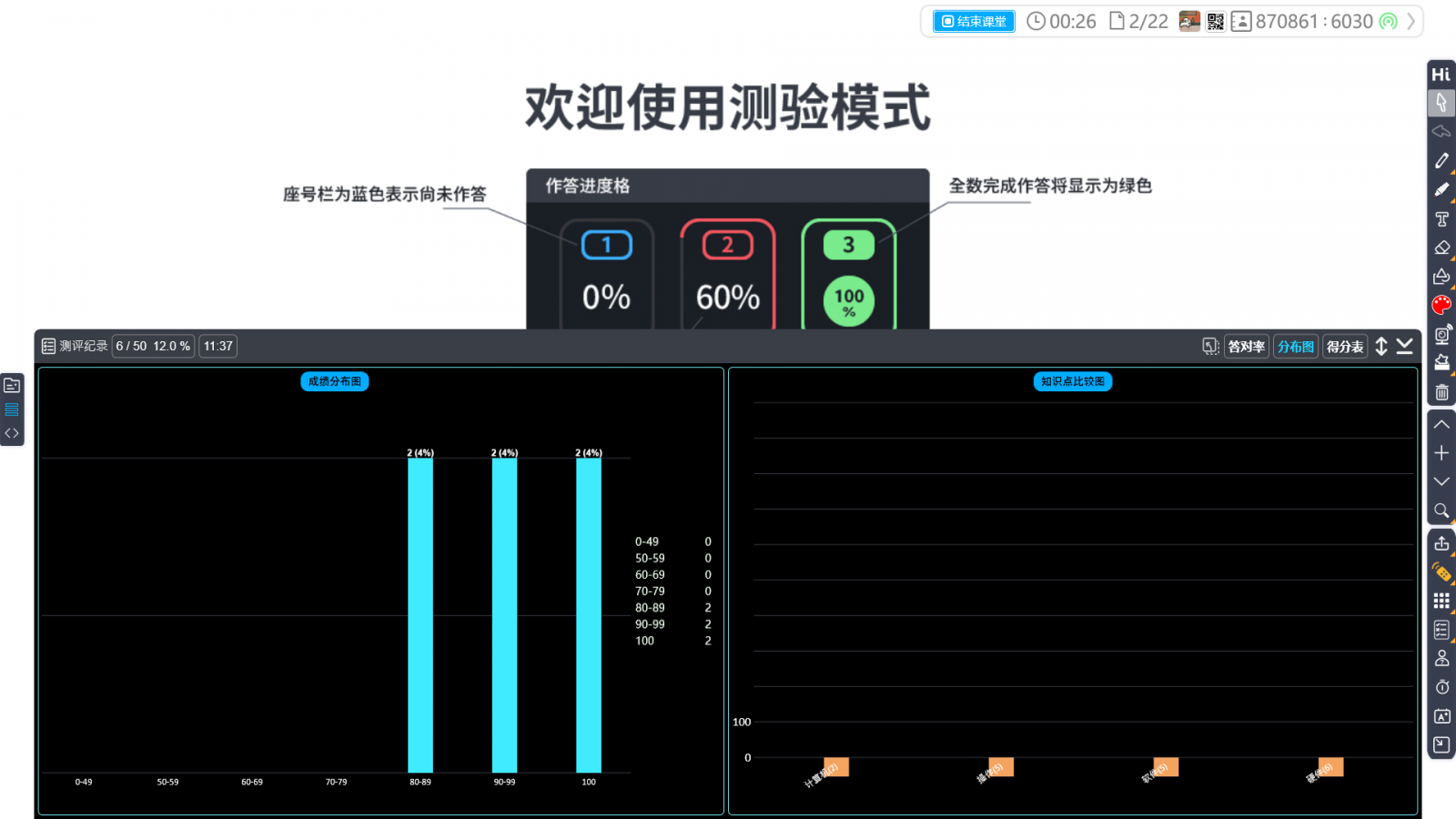Choose the eraser tool
The image size is (1456, 819).
click(1441, 248)
